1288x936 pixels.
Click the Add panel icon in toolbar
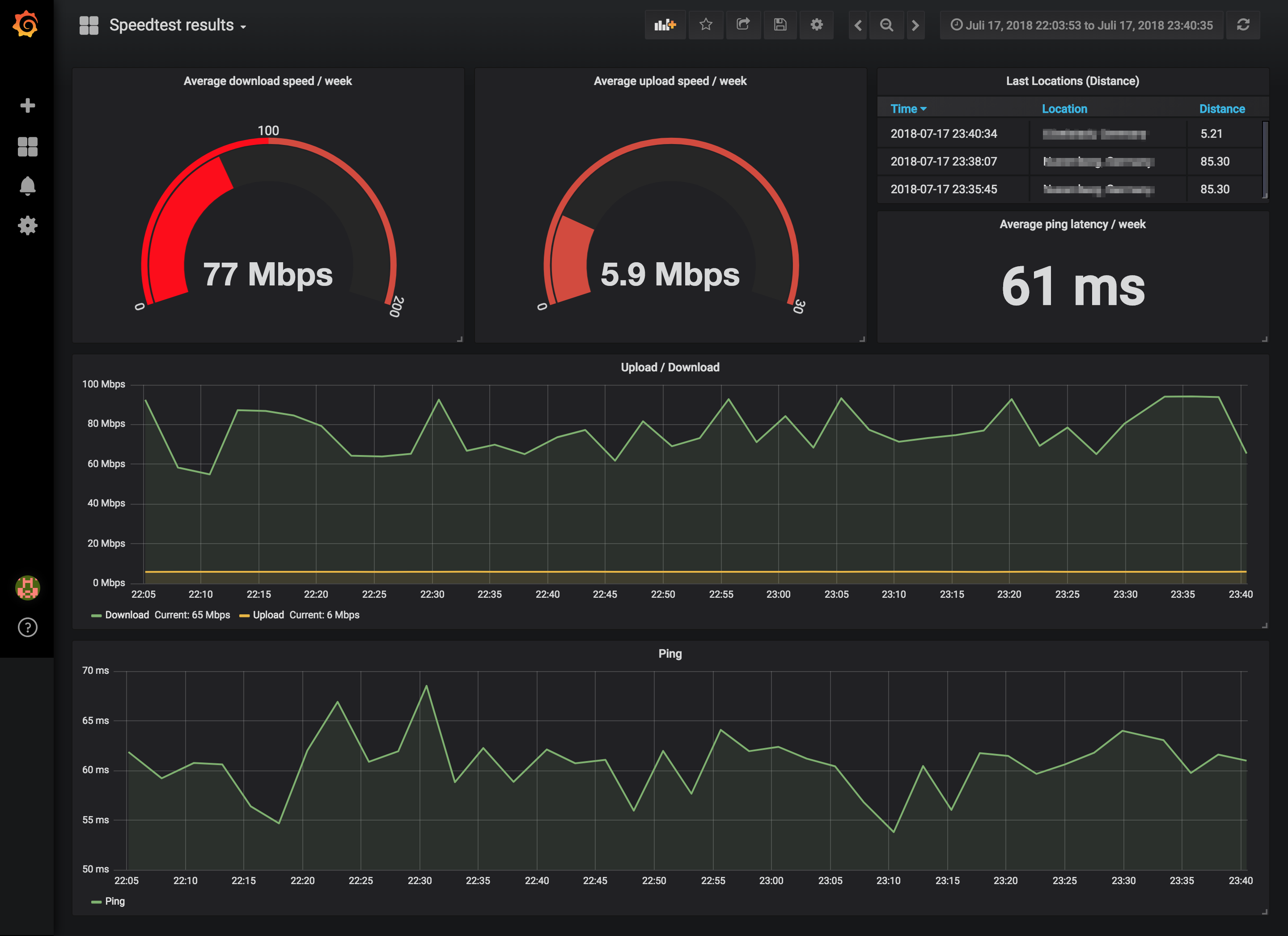point(665,25)
